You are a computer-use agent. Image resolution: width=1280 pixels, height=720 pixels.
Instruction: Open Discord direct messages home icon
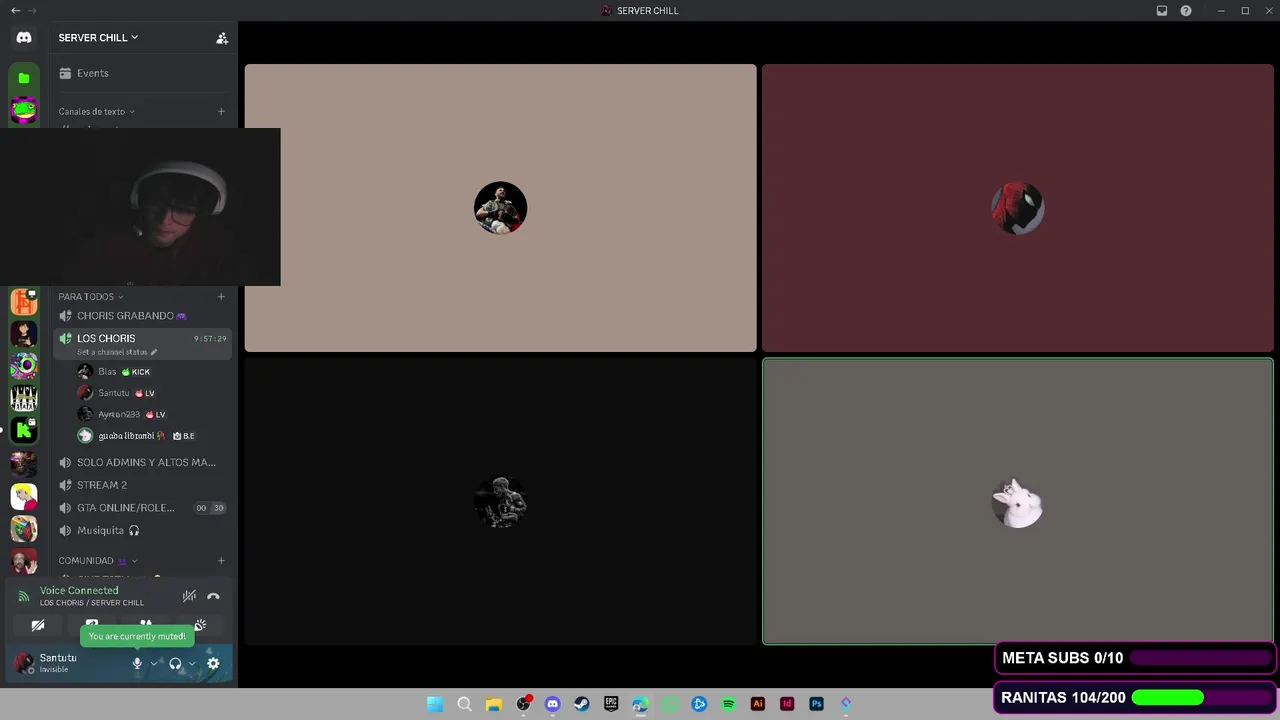[x=24, y=37]
